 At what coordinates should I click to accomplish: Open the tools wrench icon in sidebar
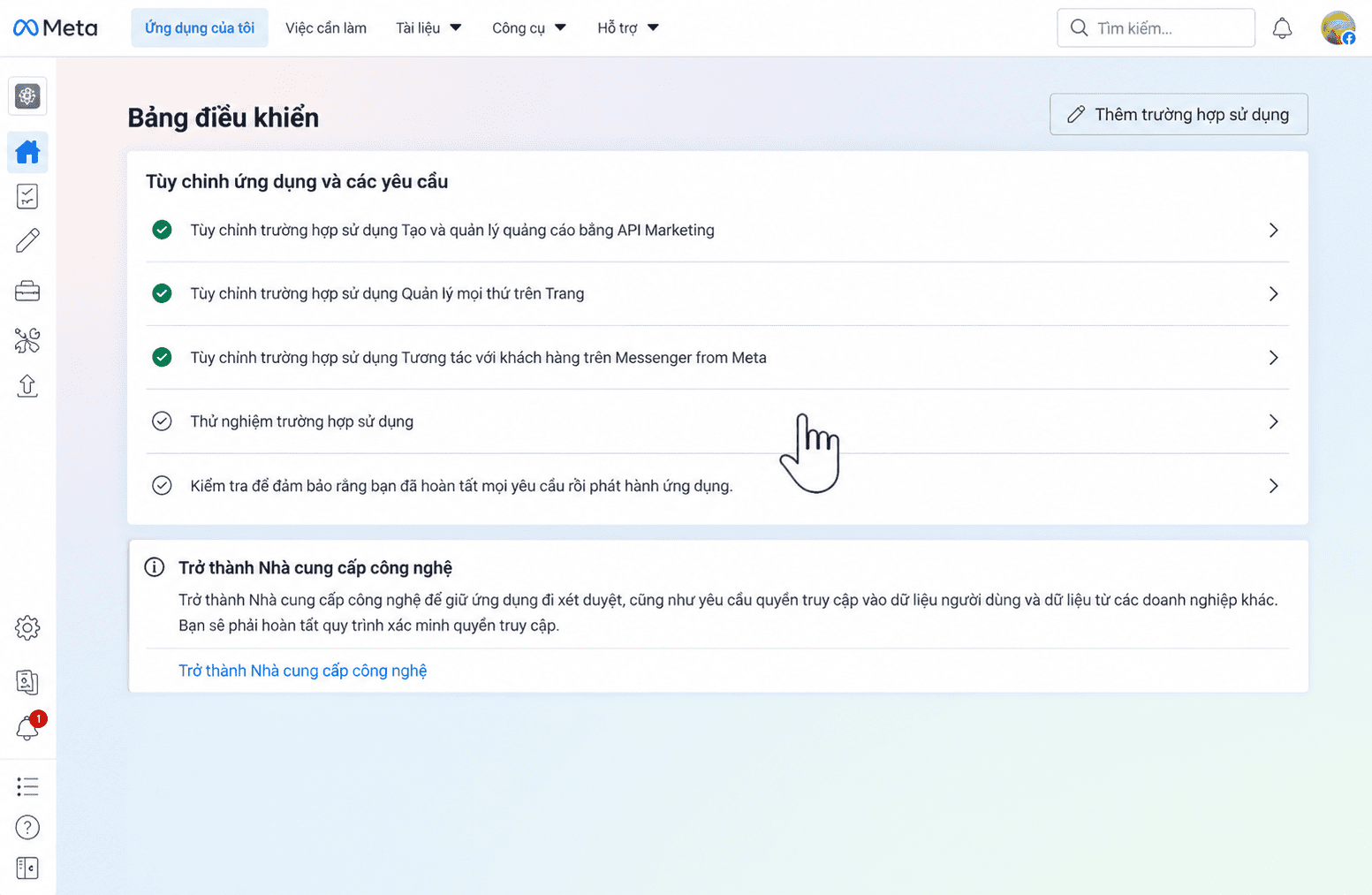coord(27,340)
